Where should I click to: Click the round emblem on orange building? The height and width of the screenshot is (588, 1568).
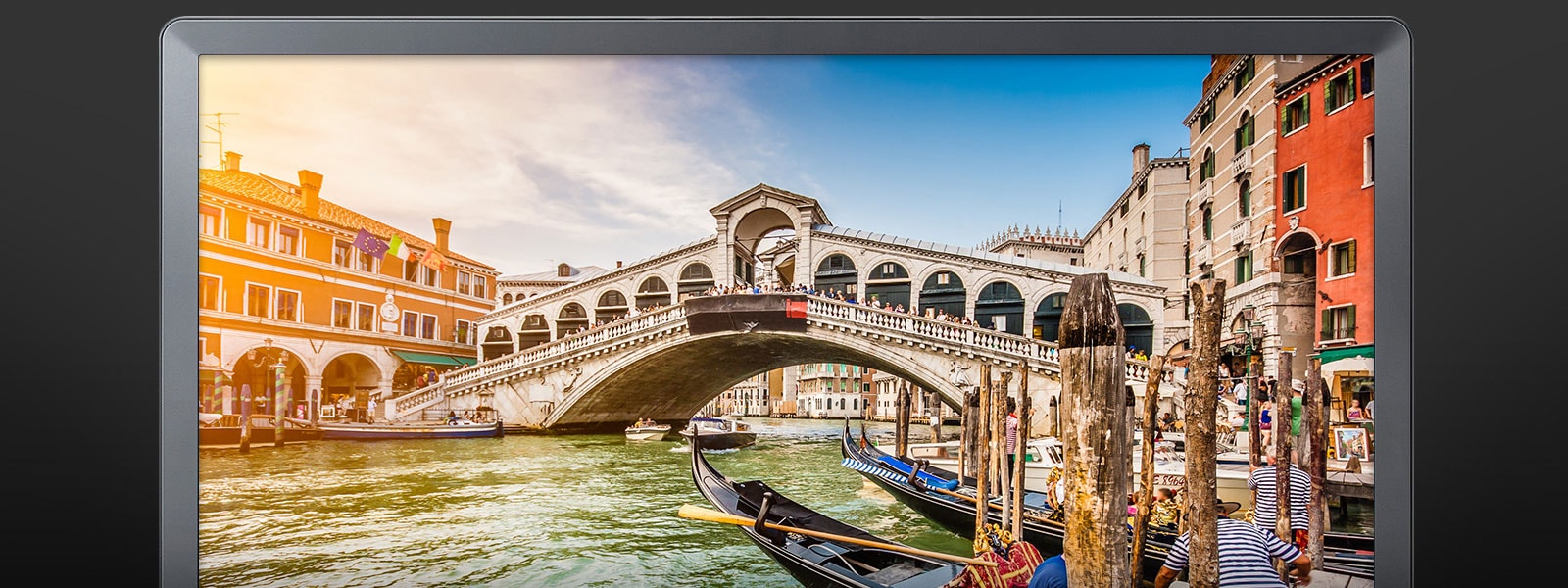(x=389, y=311)
